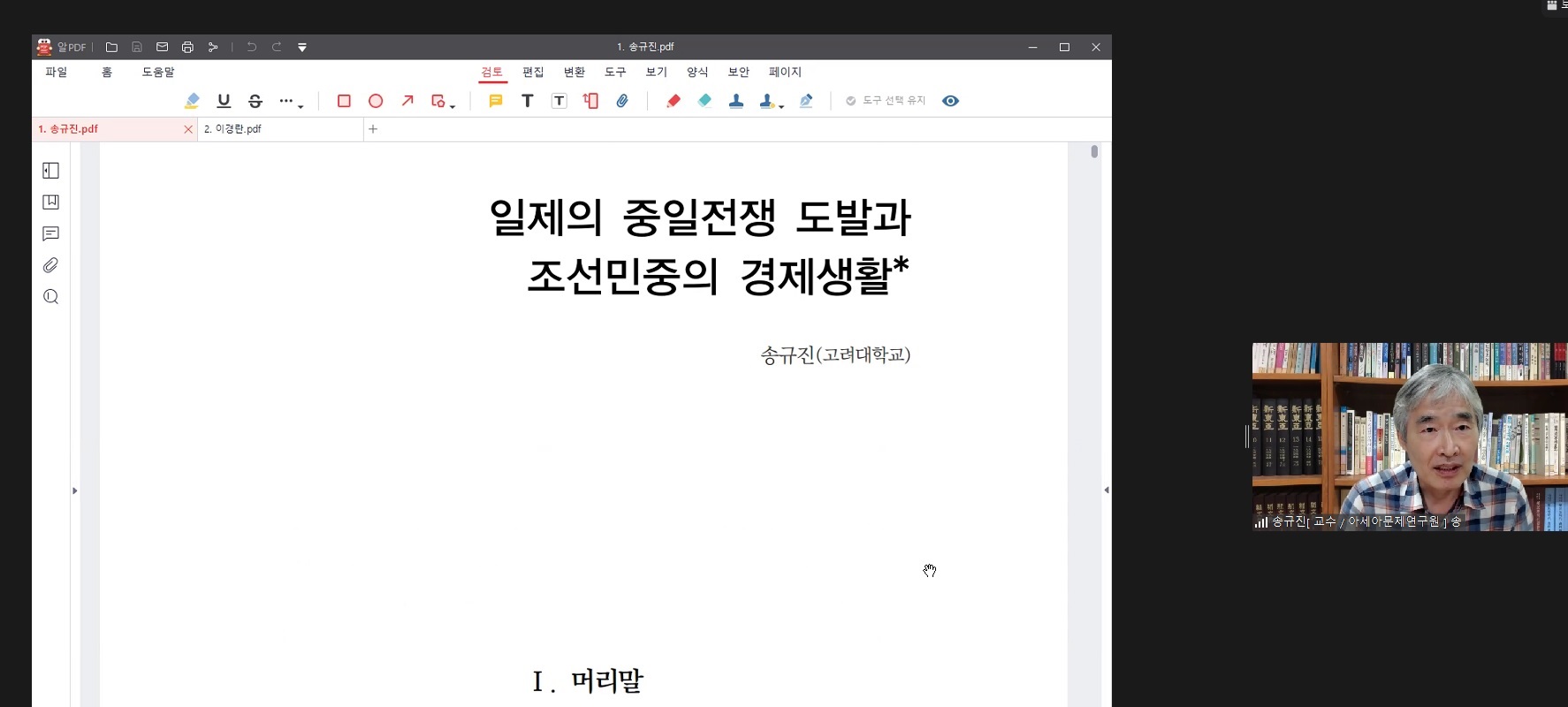Click the vertical scrollbar thumb
The width and height of the screenshot is (1568, 707).
[1094, 152]
